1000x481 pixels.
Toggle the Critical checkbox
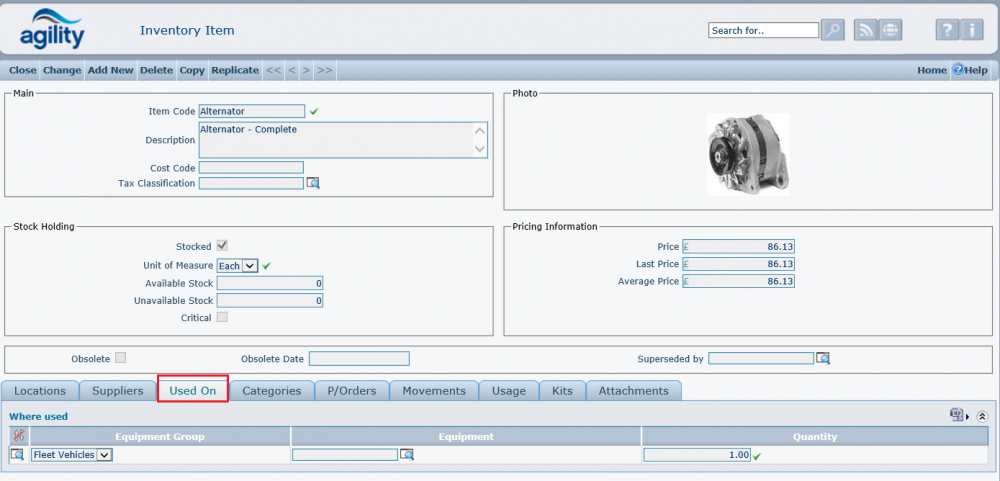(x=222, y=318)
